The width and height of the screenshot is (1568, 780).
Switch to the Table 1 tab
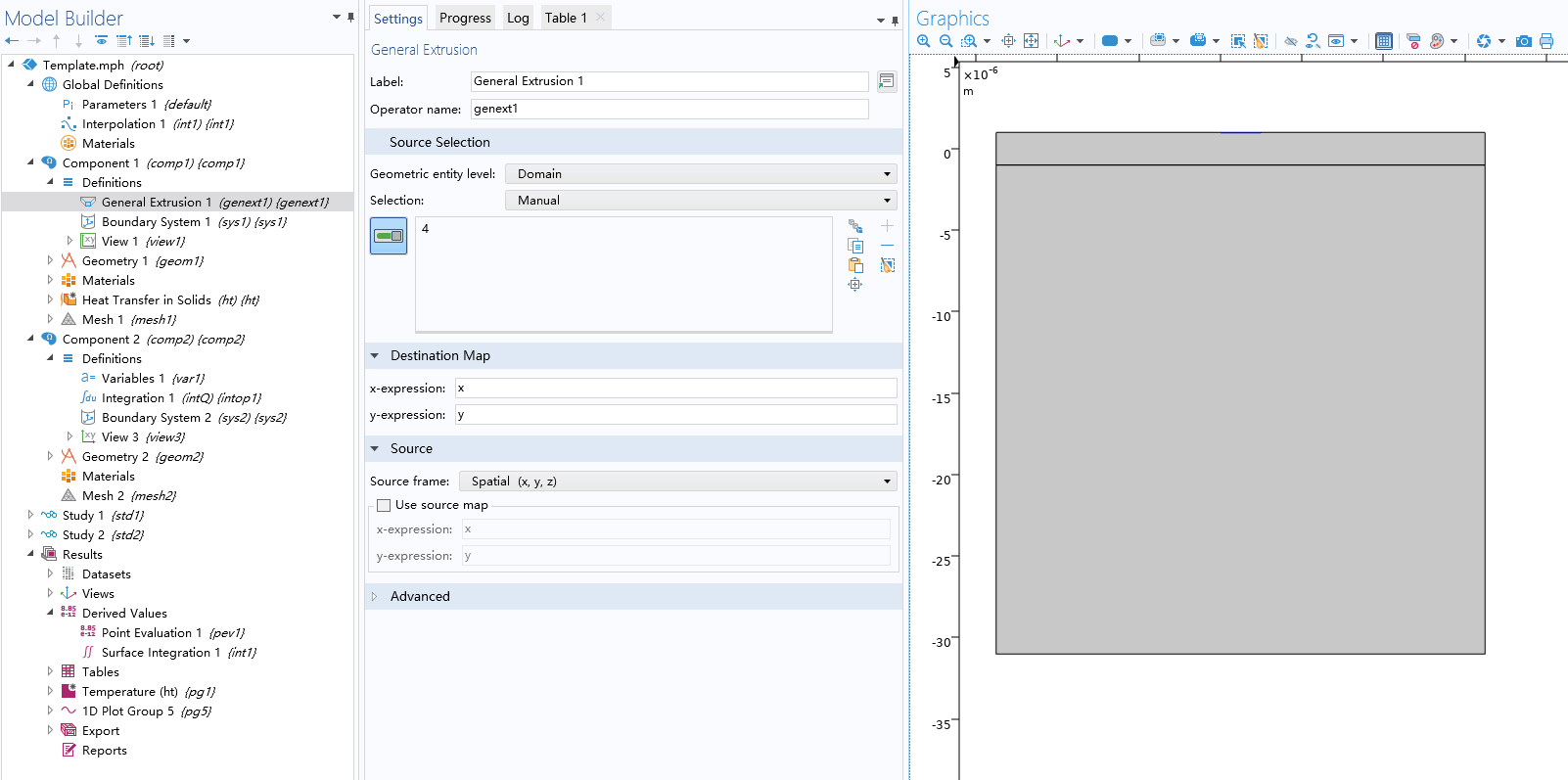566,18
